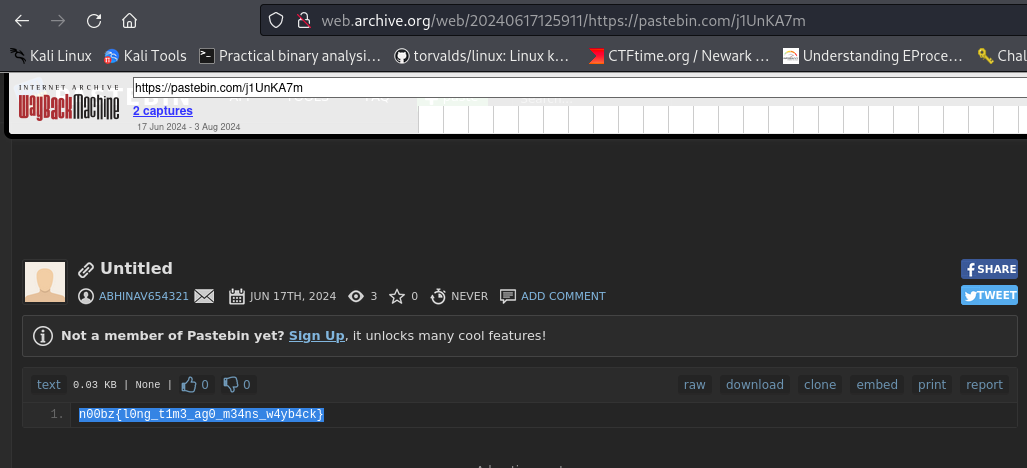
Task: Download the paste file
Action: 754,385
